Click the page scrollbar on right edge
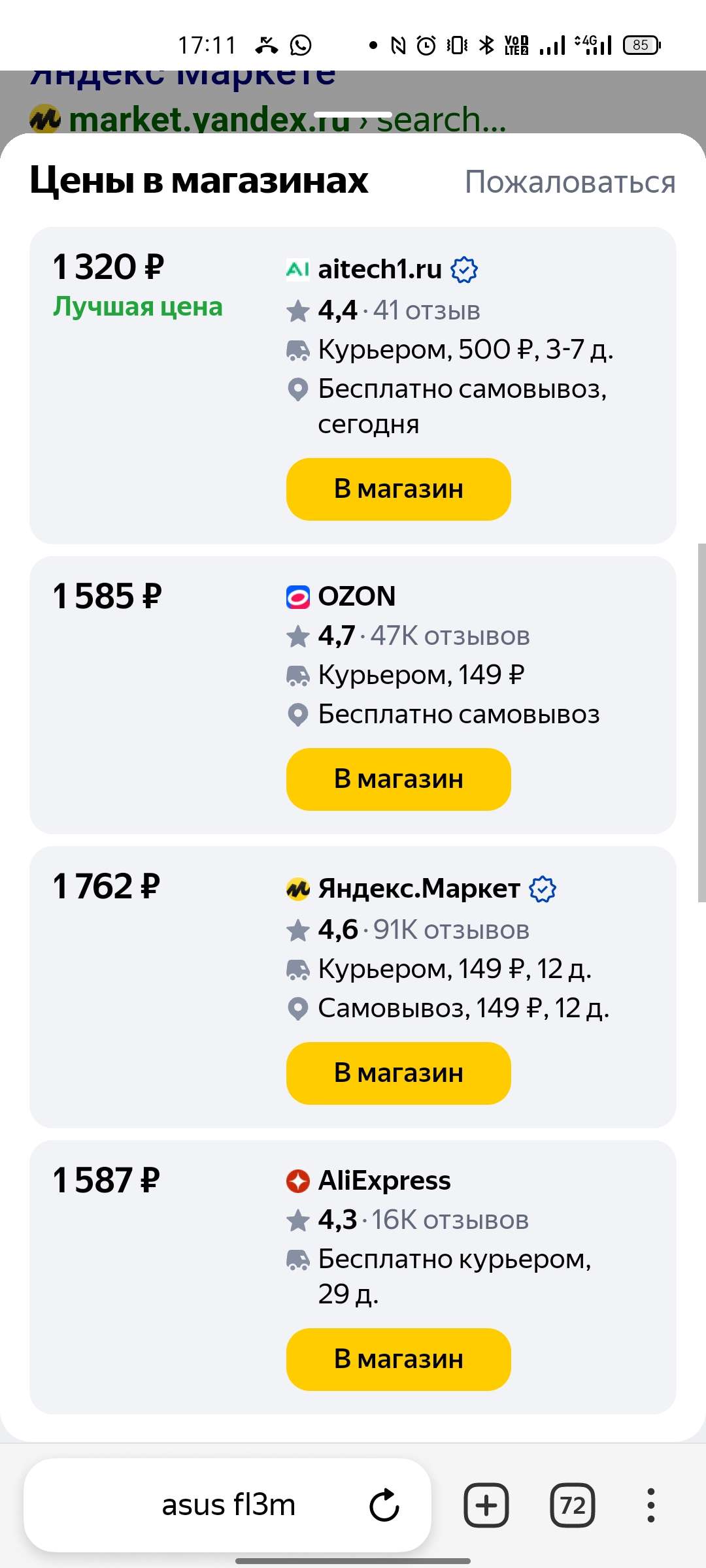Screen dimensions: 706x1568 pyautogui.click(x=701, y=722)
